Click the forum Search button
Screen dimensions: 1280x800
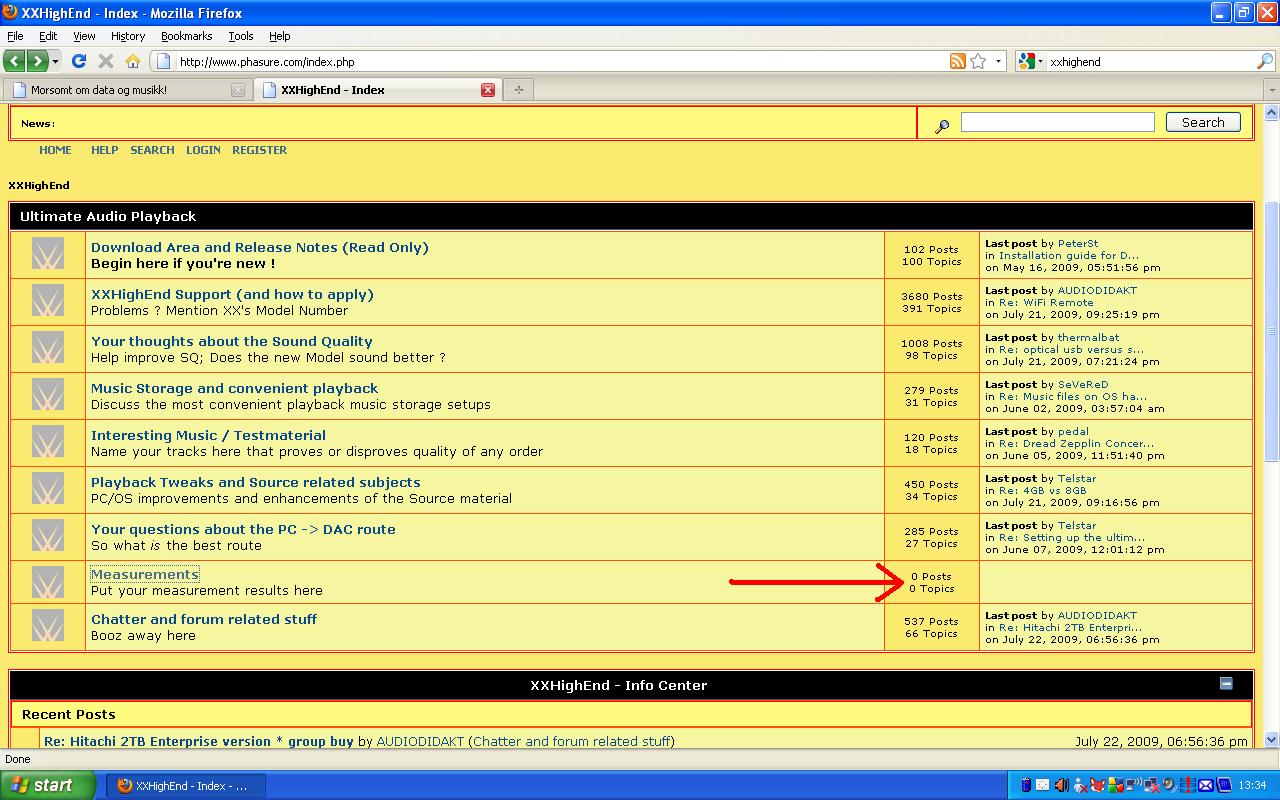click(x=1203, y=122)
